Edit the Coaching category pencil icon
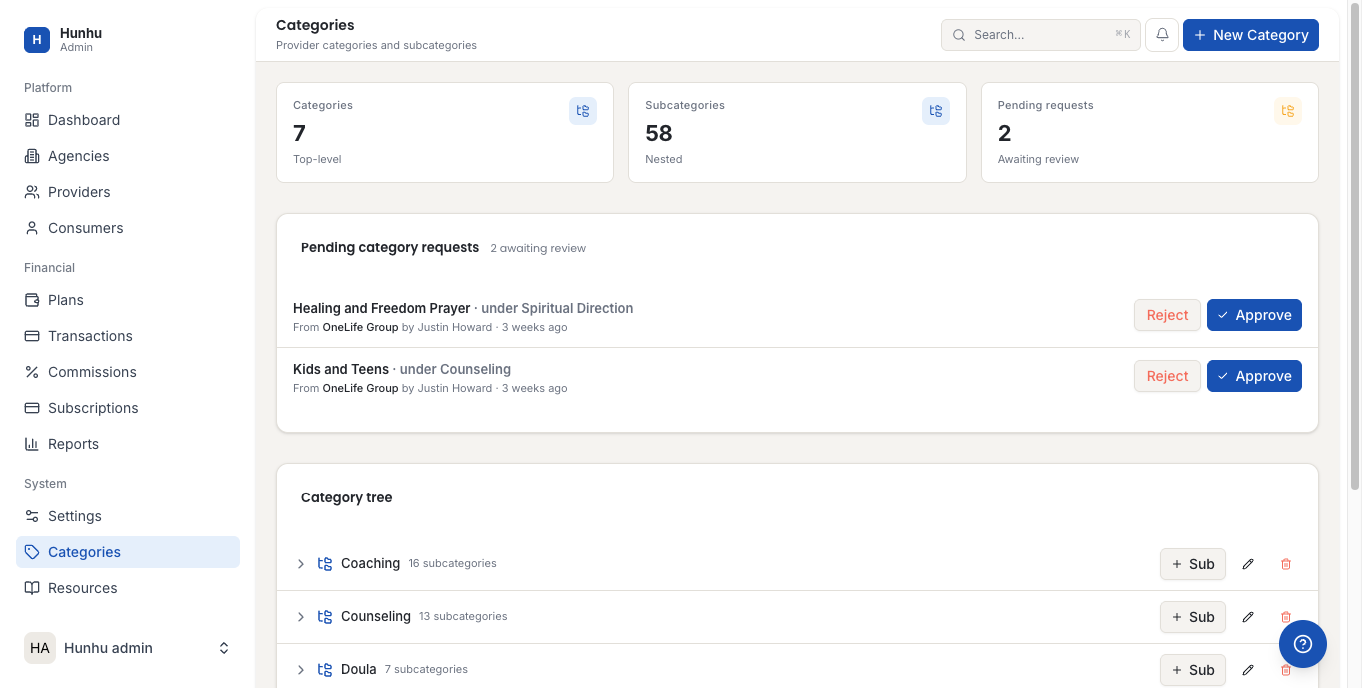This screenshot has height=688, width=1362. [1248, 564]
